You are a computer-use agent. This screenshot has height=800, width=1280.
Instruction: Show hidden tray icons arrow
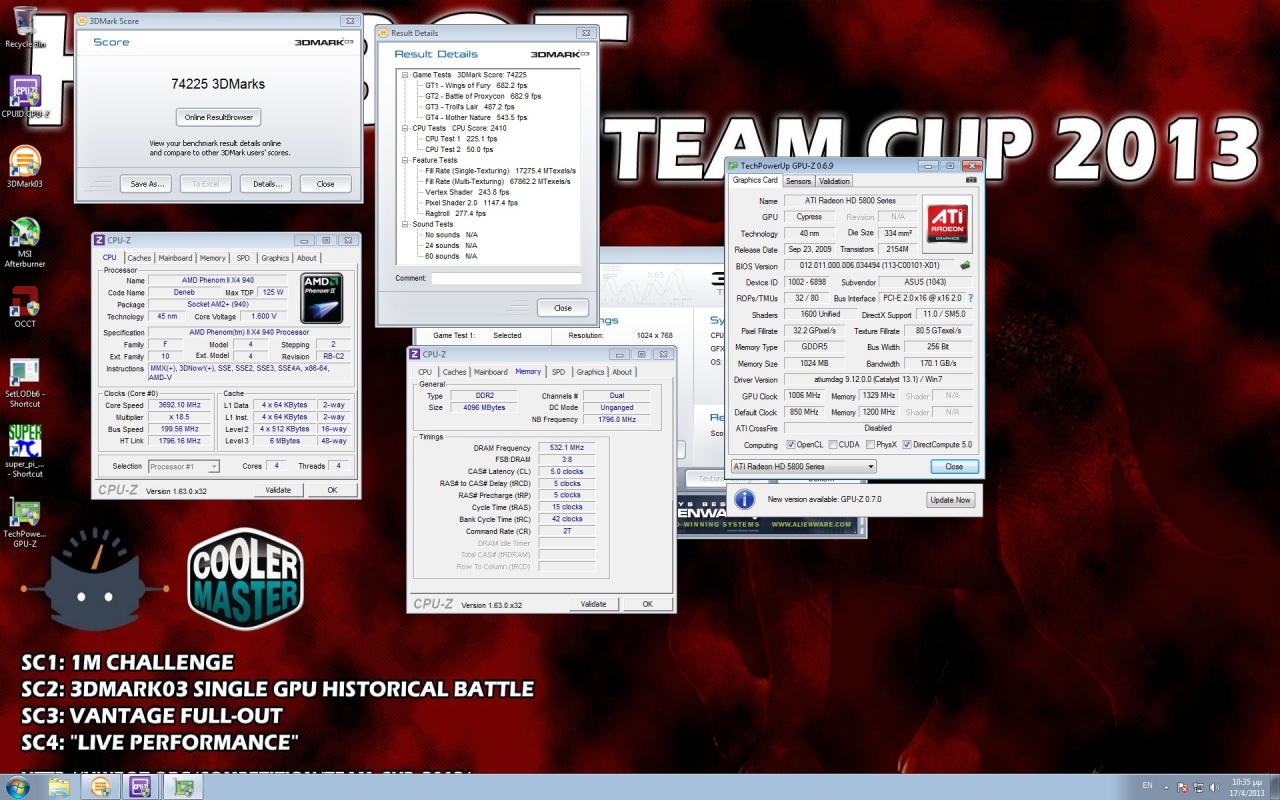pyautogui.click(x=1167, y=786)
